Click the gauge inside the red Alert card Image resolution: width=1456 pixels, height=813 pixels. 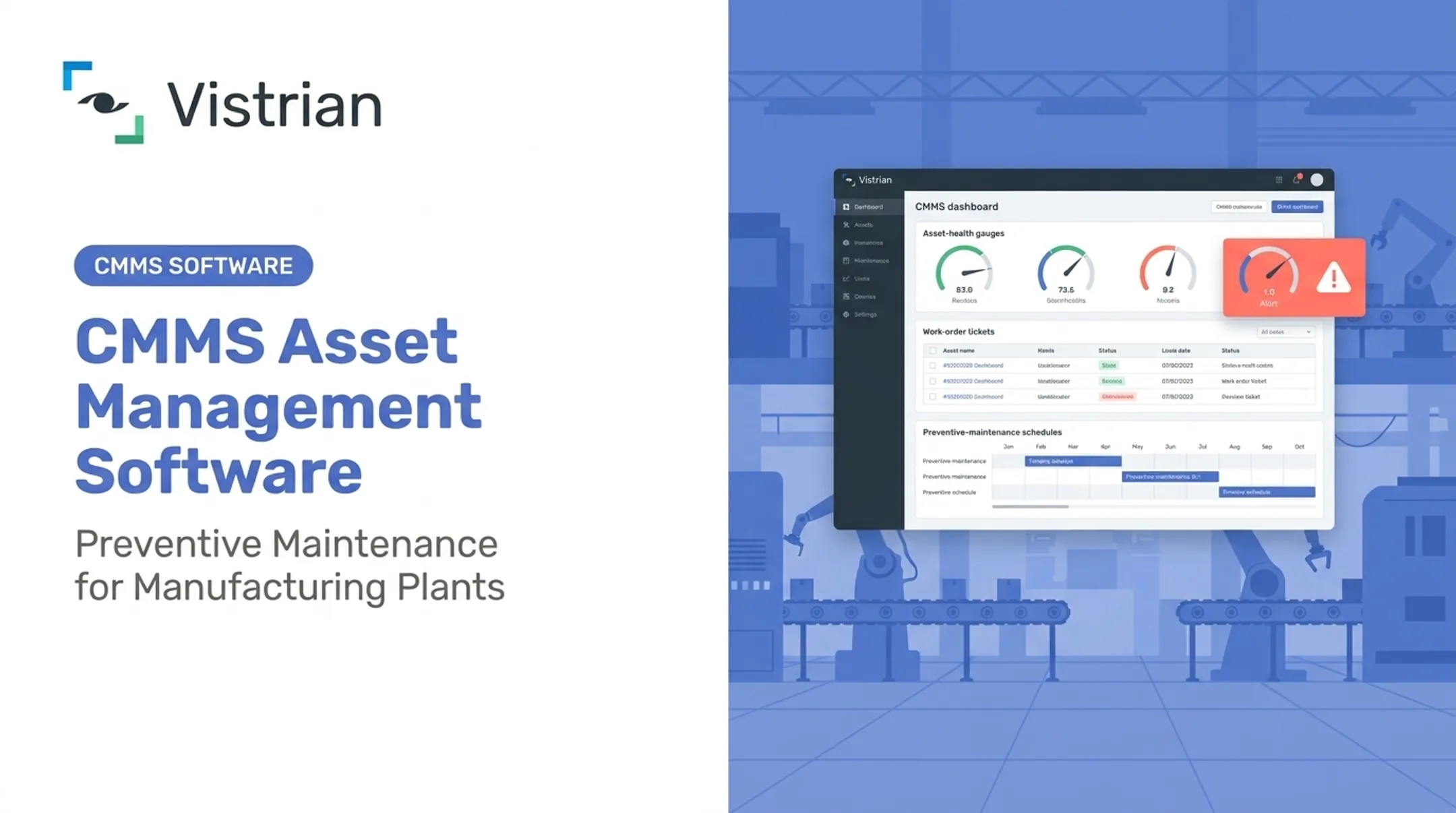1269,271
